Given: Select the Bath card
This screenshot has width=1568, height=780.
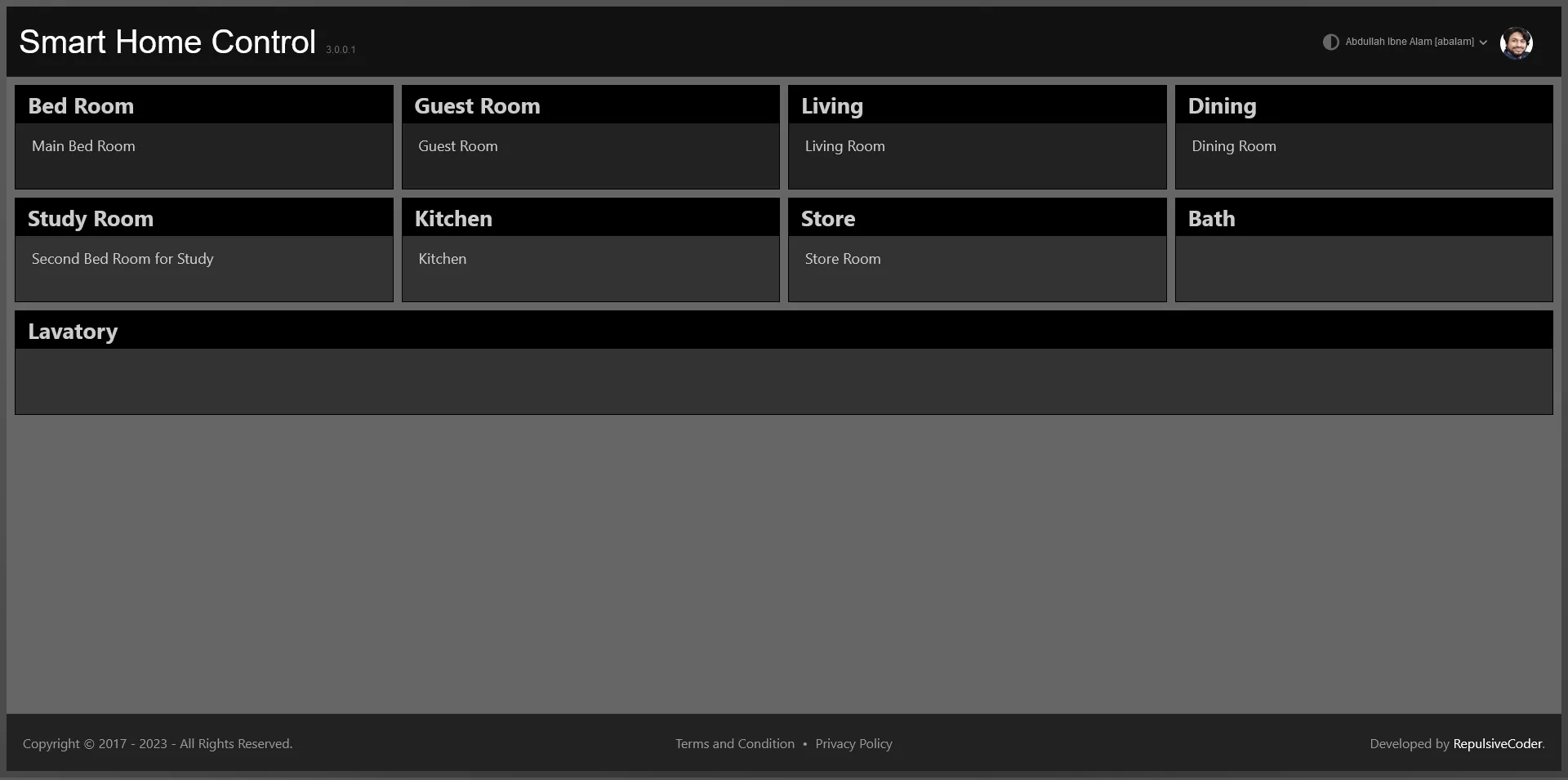Looking at the screenshot, I should click(1363, 250).
